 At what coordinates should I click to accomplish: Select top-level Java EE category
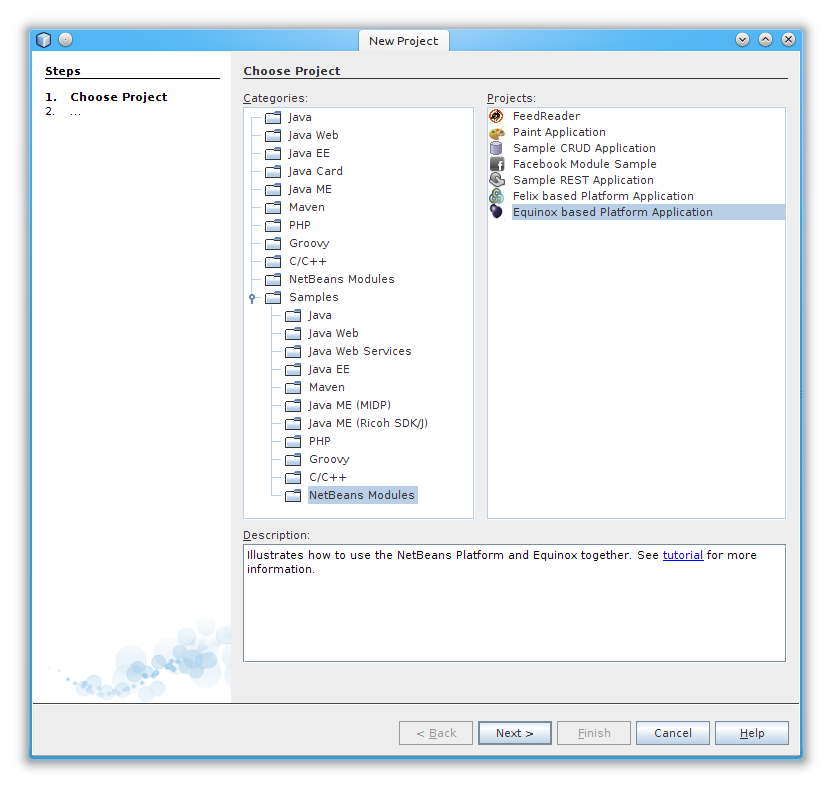coord(309,153)
